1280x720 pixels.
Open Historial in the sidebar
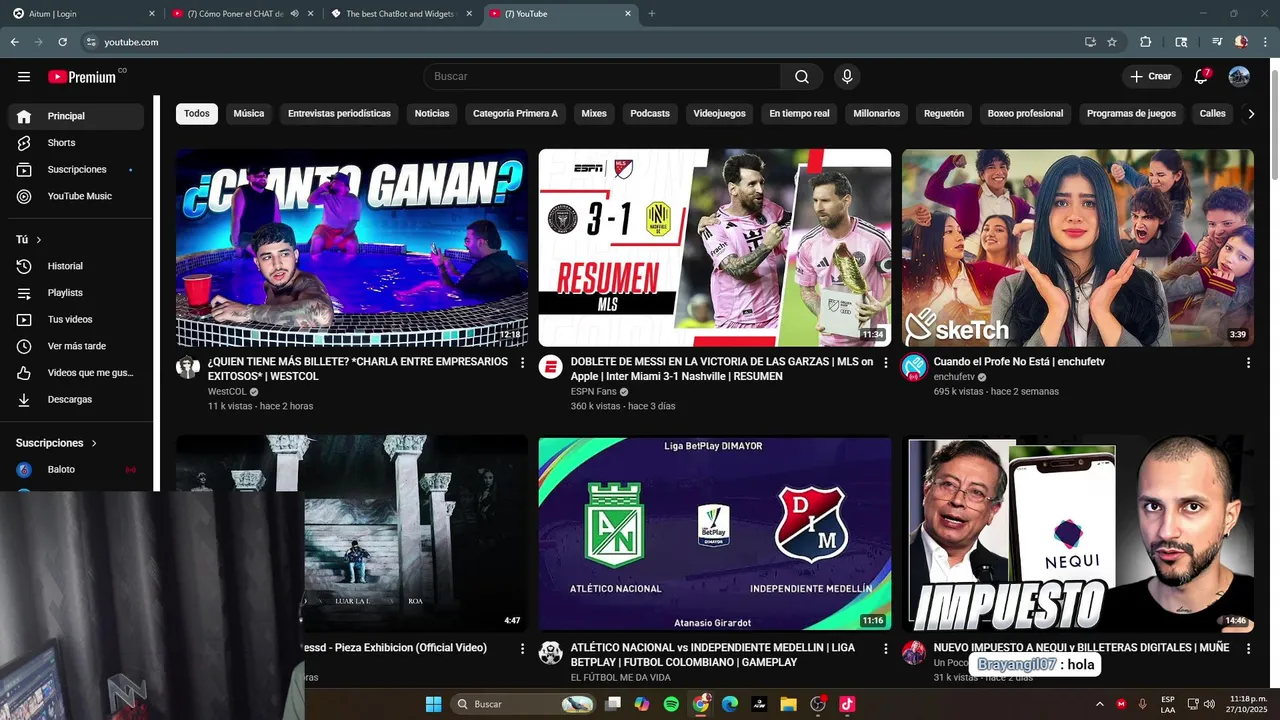(x=76, y=266)
